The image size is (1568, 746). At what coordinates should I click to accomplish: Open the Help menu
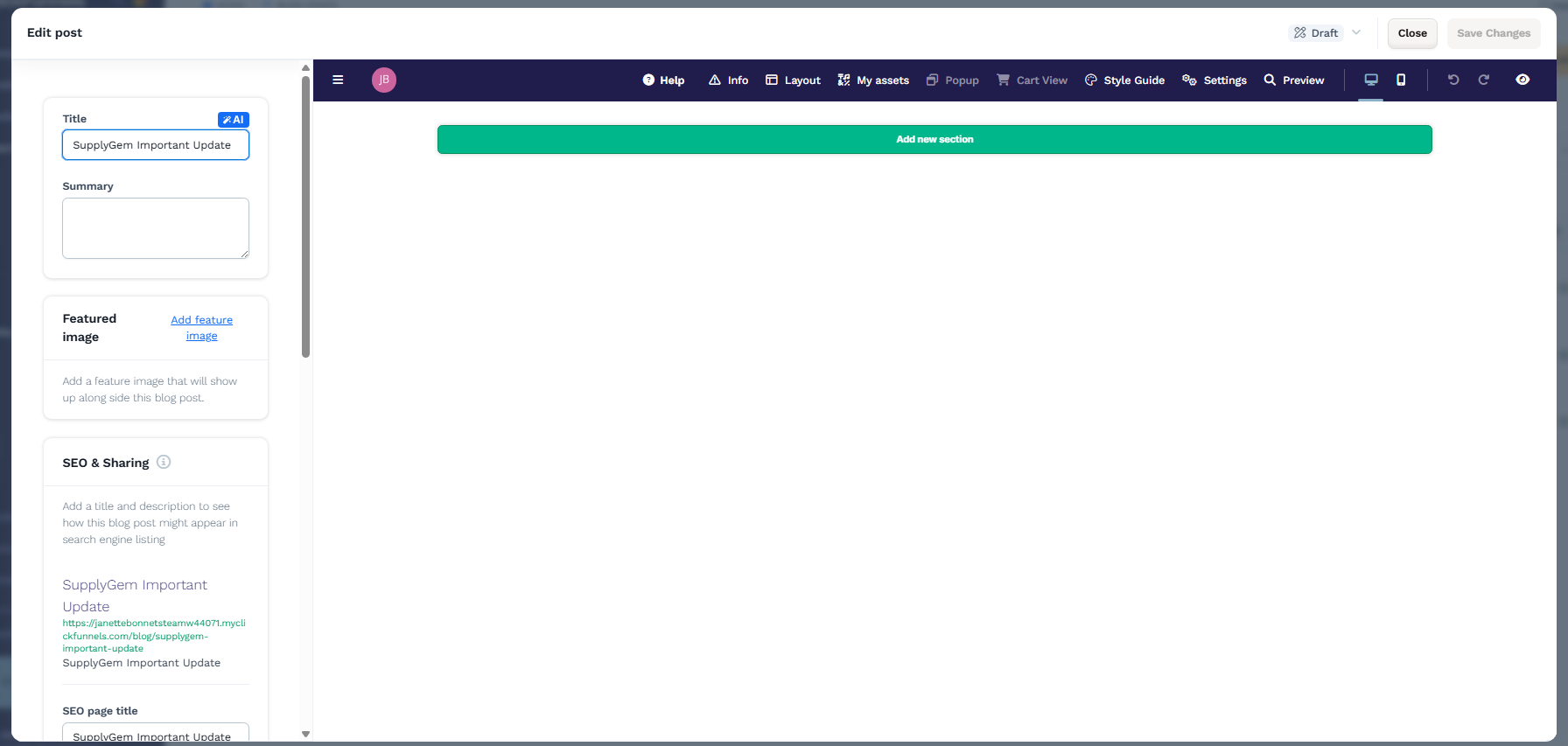point(663,80)
